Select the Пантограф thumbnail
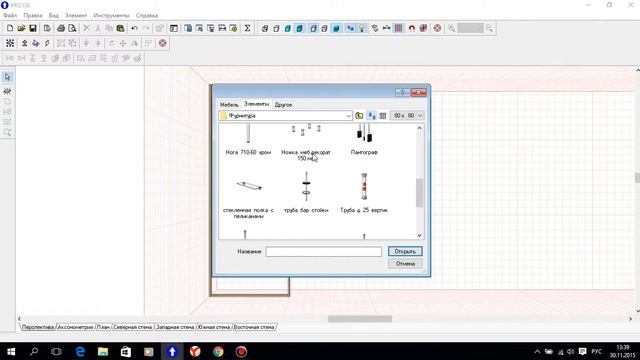 364,140
